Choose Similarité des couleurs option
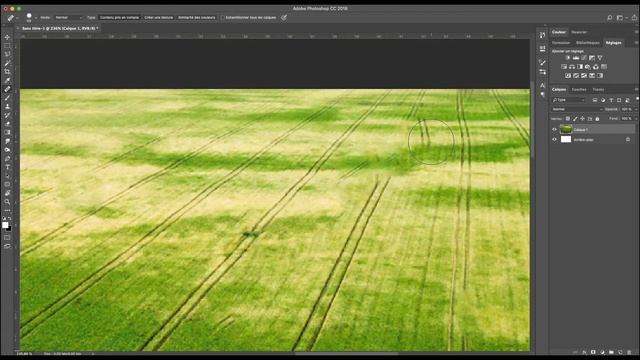The width and height of the screenshot is (640, 360). (x=197, y=18)
